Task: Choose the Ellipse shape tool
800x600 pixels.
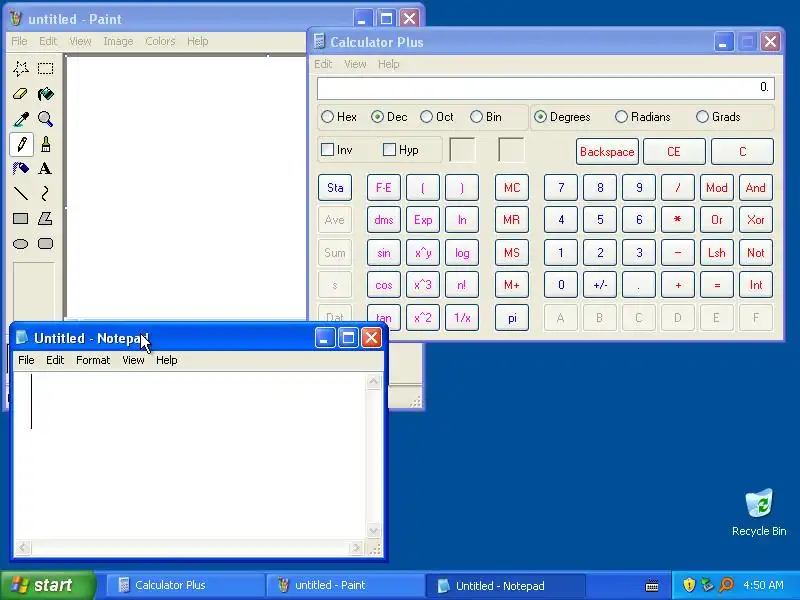Action: pyautogui.click(x=21, y=244)
